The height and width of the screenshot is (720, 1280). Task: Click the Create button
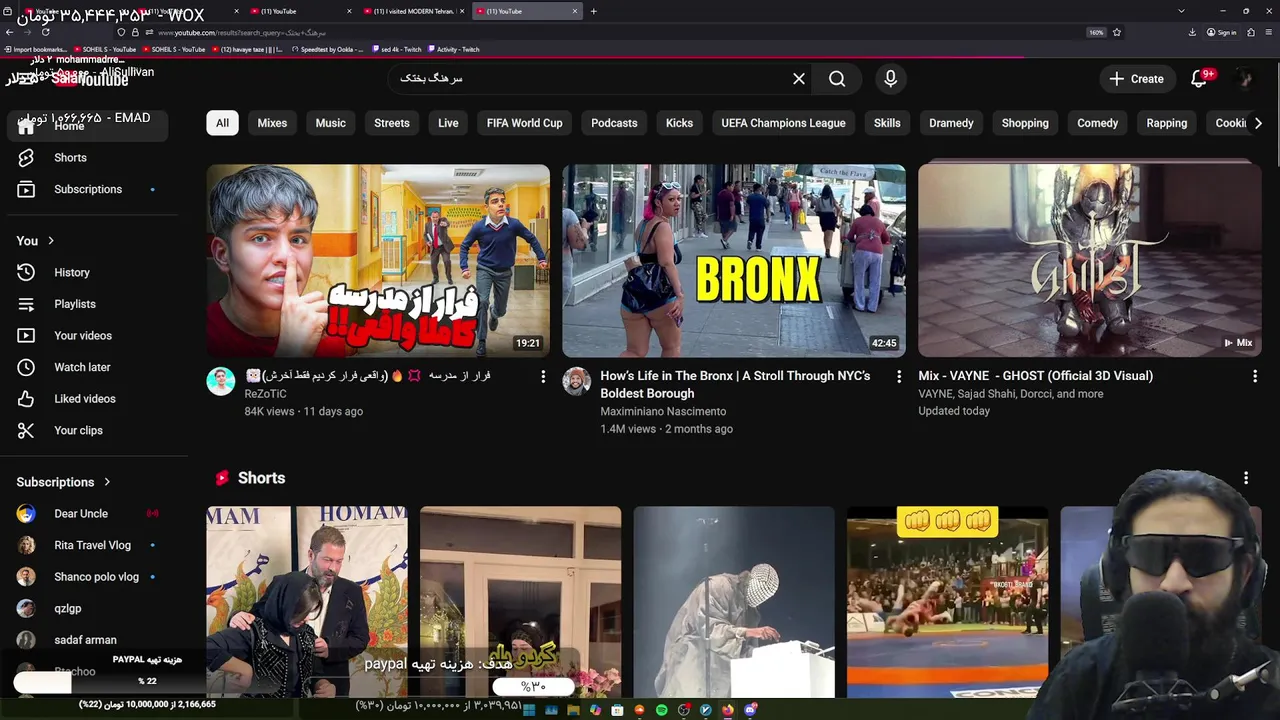click(1137, 79)
